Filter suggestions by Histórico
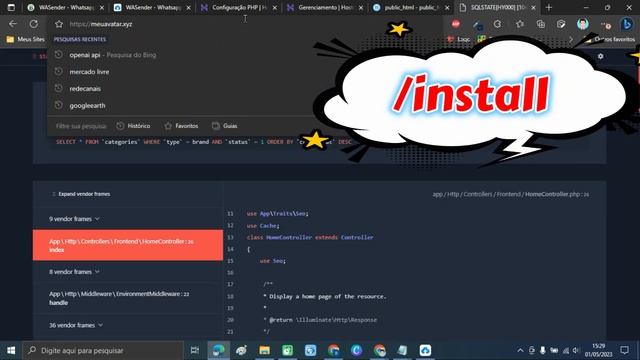 (133, 126)
